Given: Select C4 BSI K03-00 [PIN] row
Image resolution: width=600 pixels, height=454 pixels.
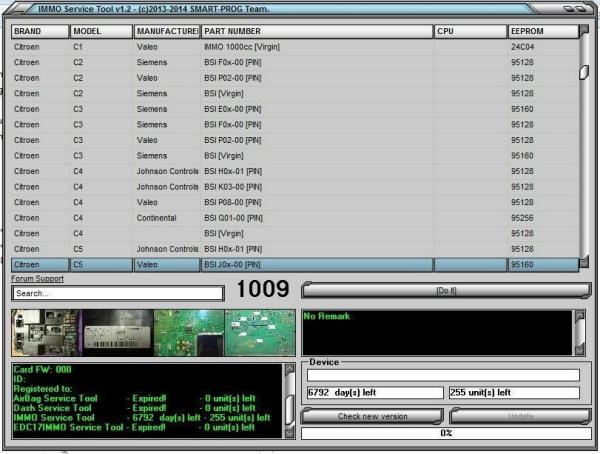Looking at the screenshot, I should click(295, 187).
